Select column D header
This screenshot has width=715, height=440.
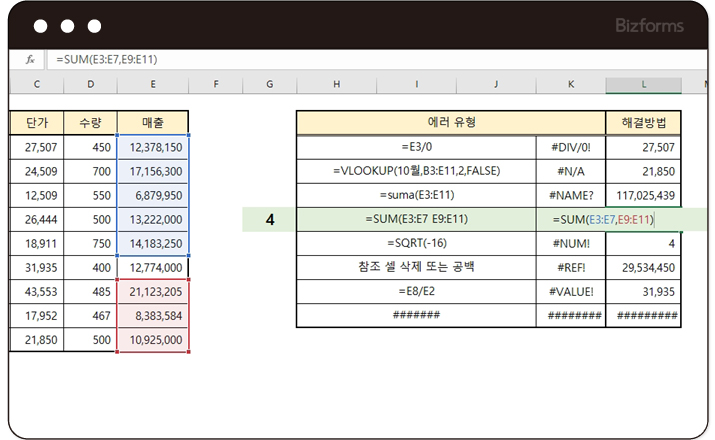click(91, 84)
